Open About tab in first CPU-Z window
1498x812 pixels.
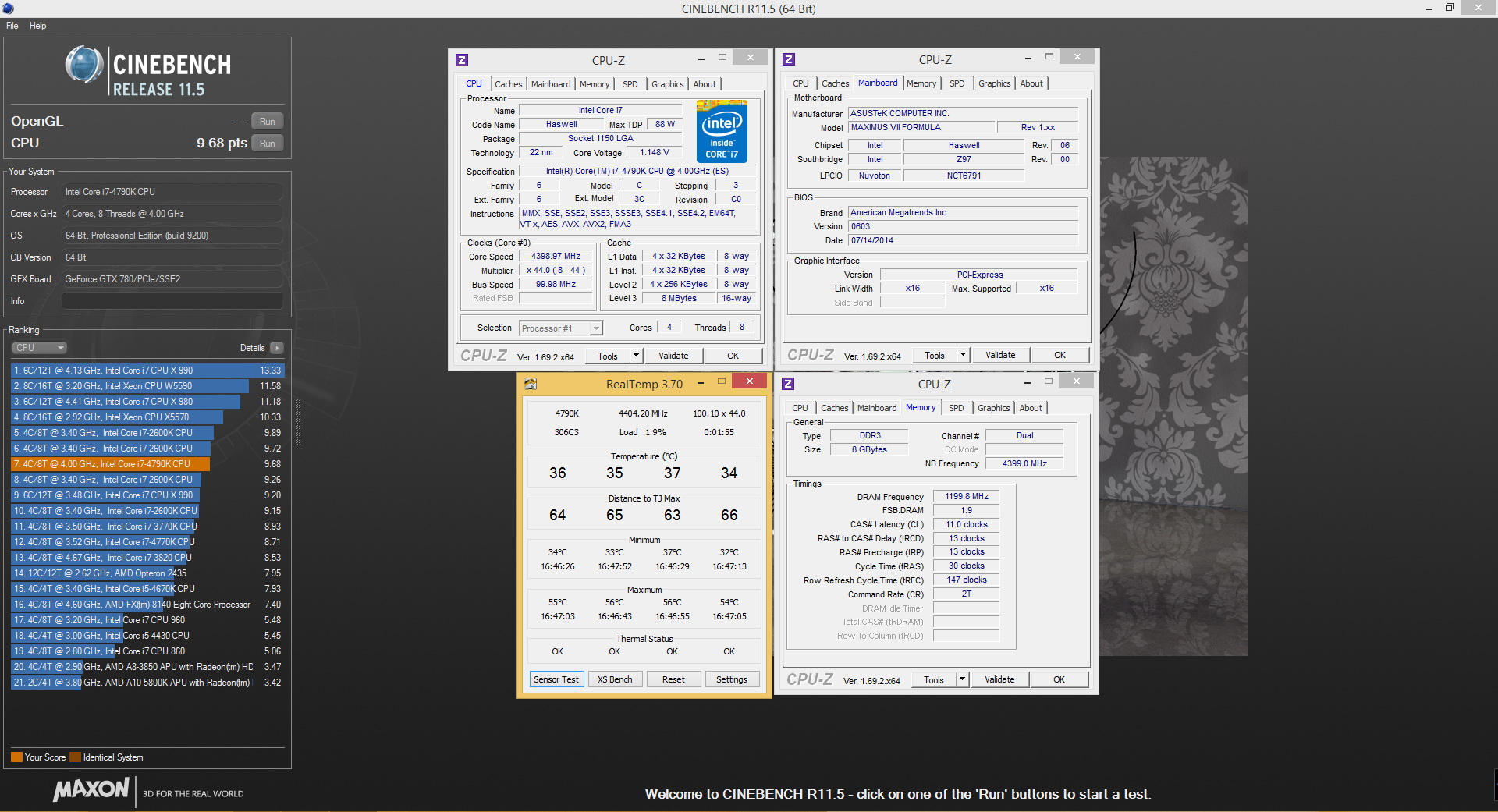click(x=705, y=84)
